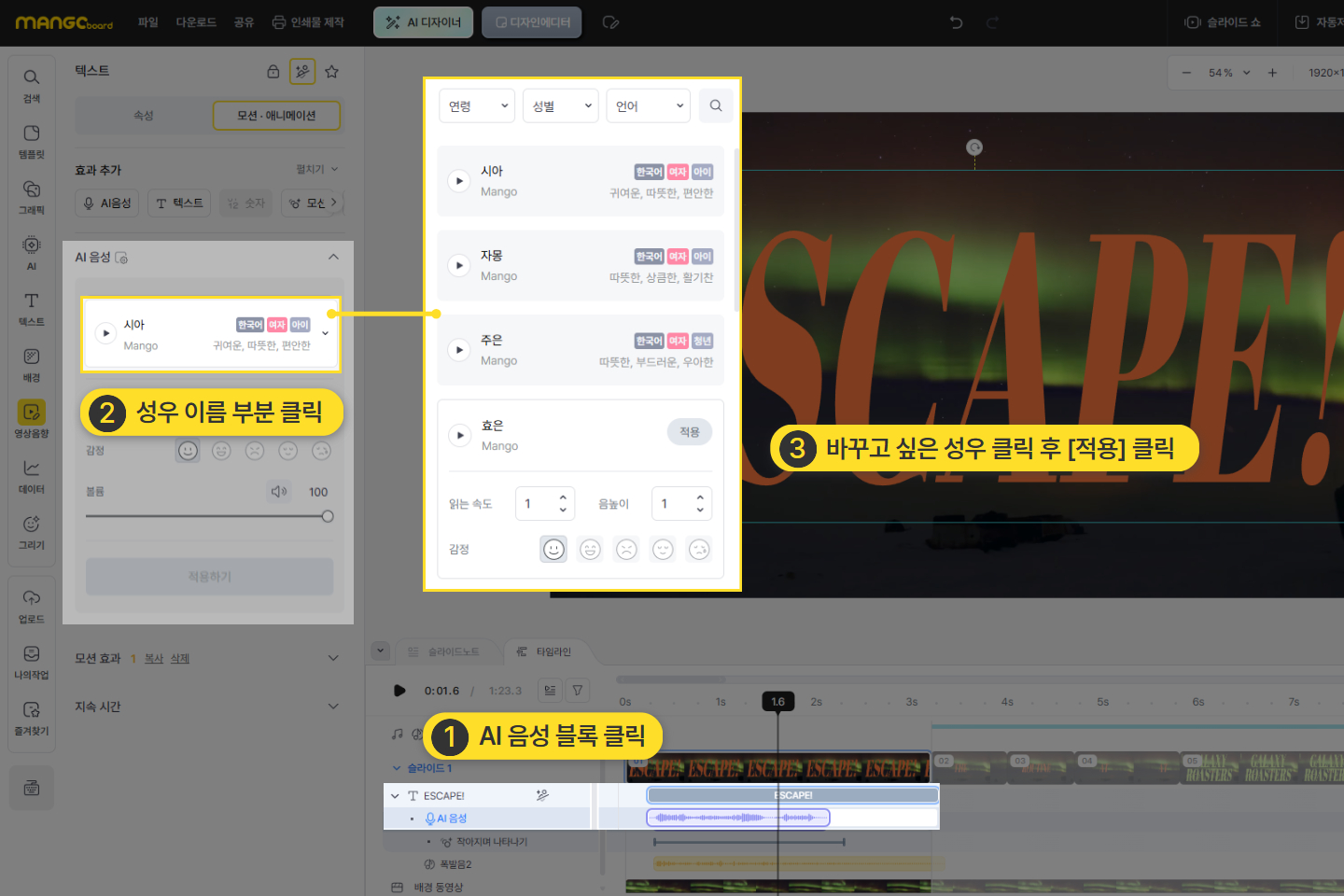Switch to the 모션 · 애니메이션 tab
Viewport: 1344px width, 896px height.
pos(276,116)
